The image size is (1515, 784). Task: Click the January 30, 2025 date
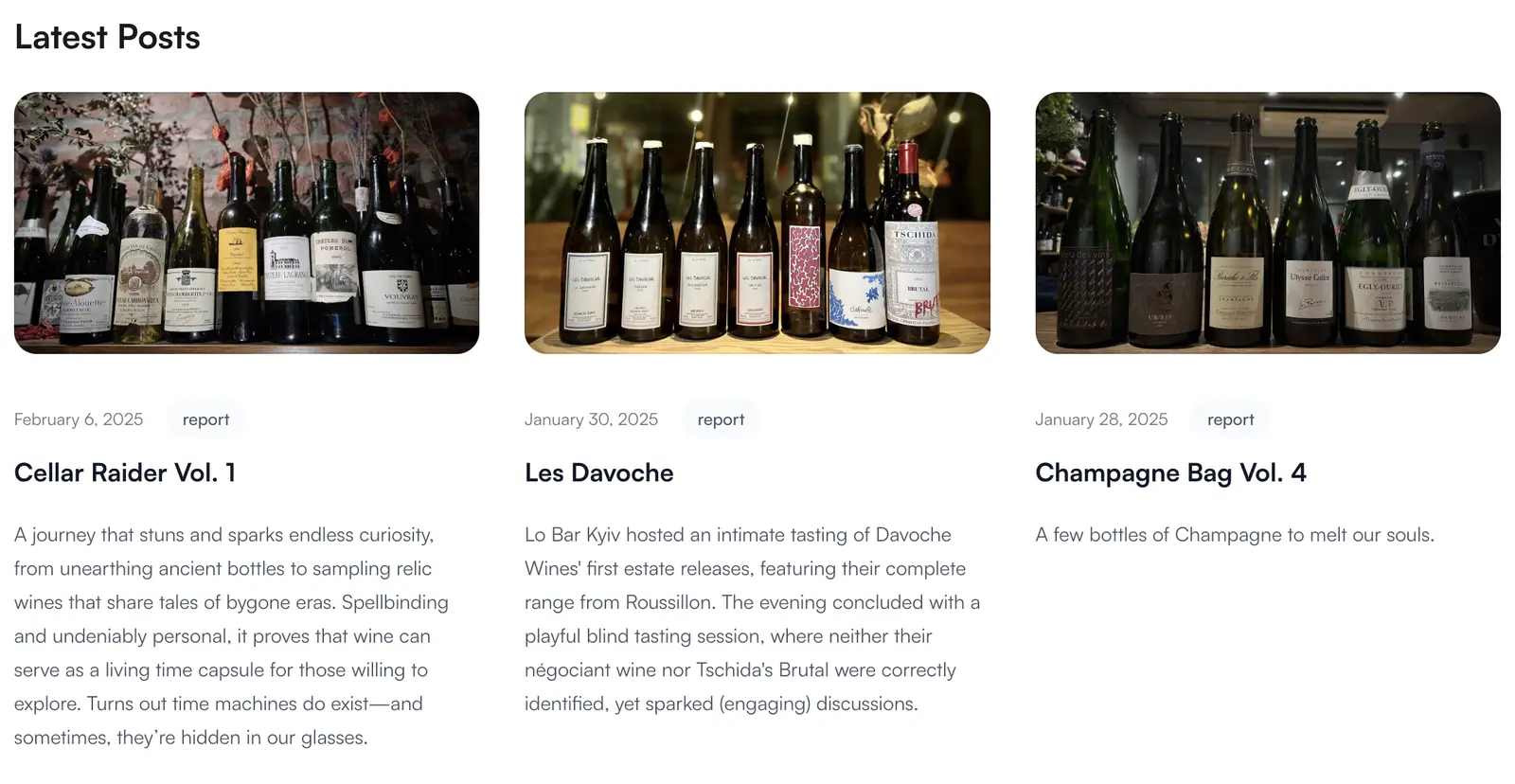(591, 419)
